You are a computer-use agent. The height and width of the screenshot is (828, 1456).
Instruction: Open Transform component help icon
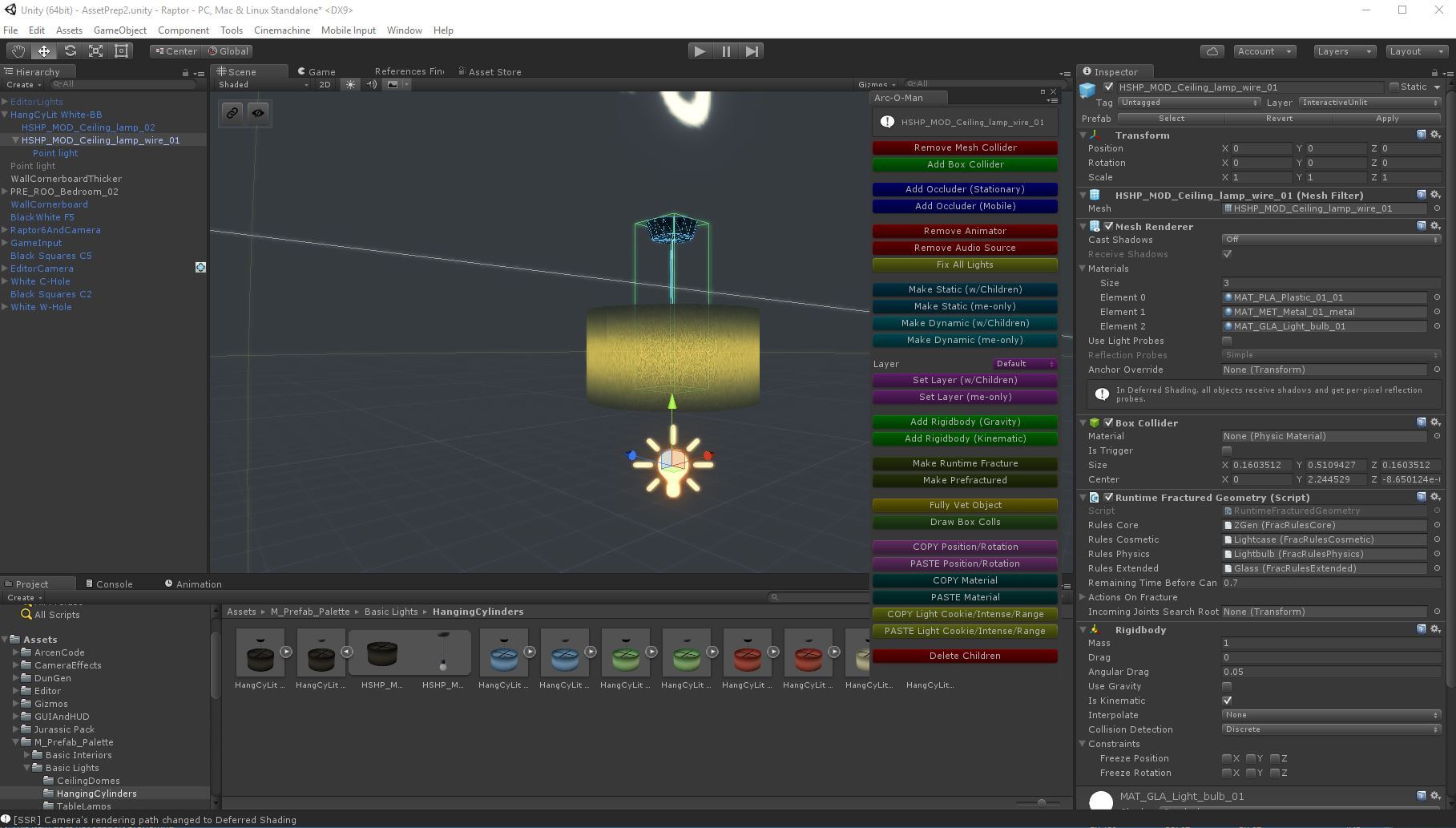(1422, 135)
